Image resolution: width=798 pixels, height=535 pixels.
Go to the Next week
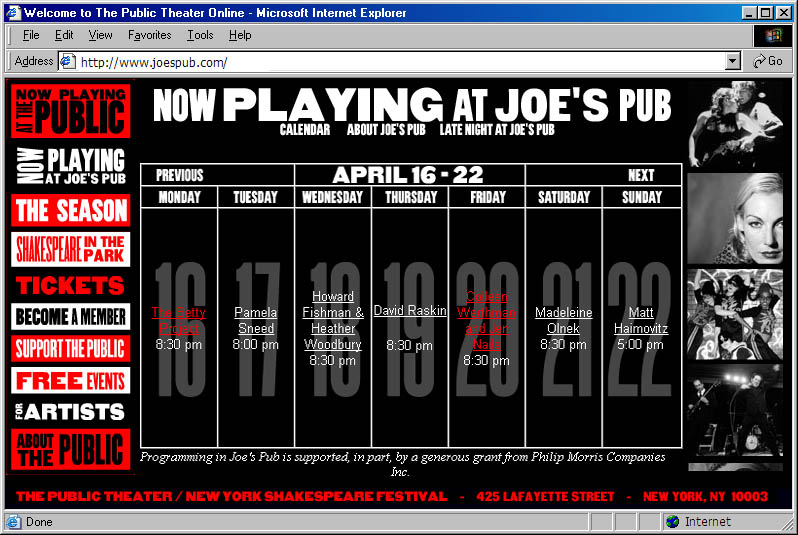coord(641,175)
